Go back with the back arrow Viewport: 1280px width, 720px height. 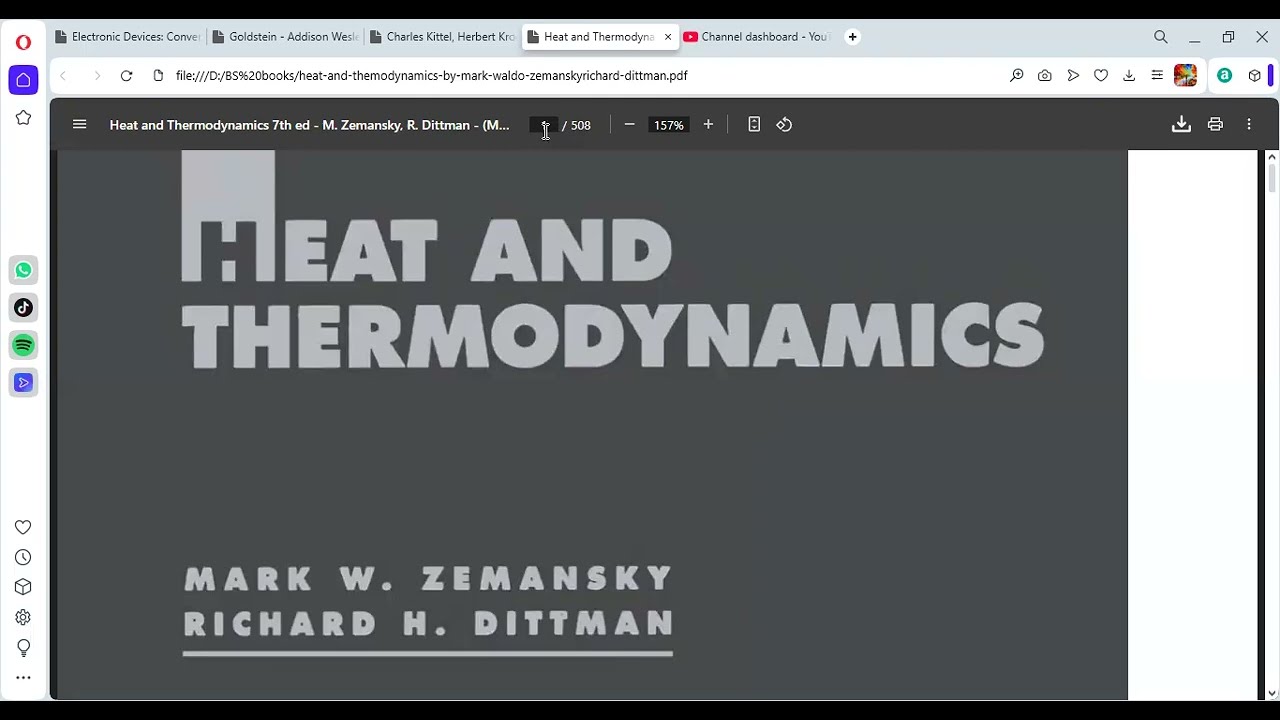63,76
